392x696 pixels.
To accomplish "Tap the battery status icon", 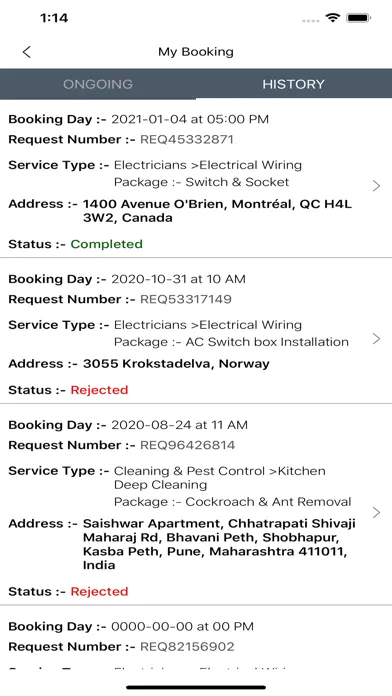I will click(359, 18).
